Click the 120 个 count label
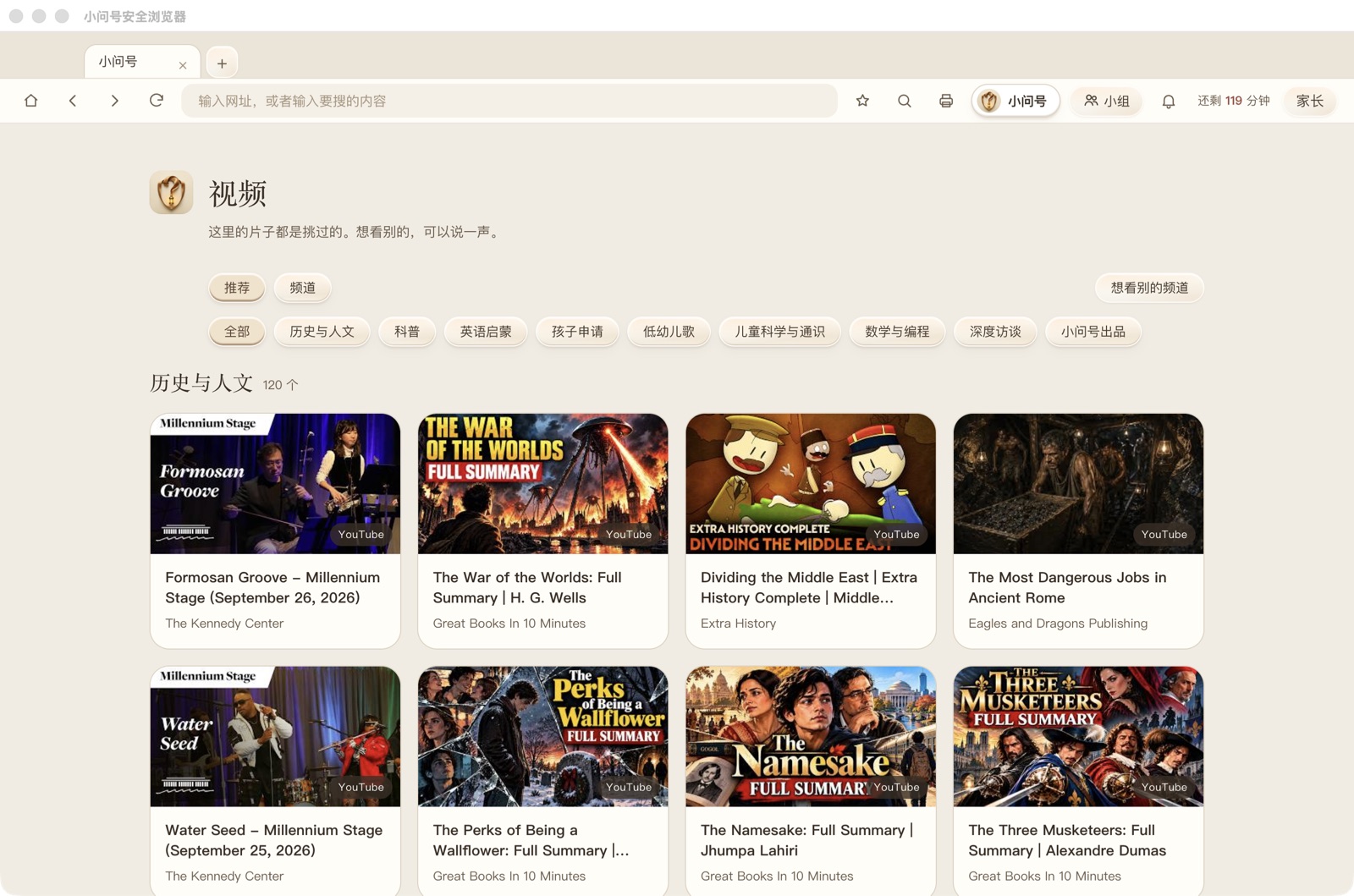Screen dimensions: 1354x896 click(x=280, y=385)
